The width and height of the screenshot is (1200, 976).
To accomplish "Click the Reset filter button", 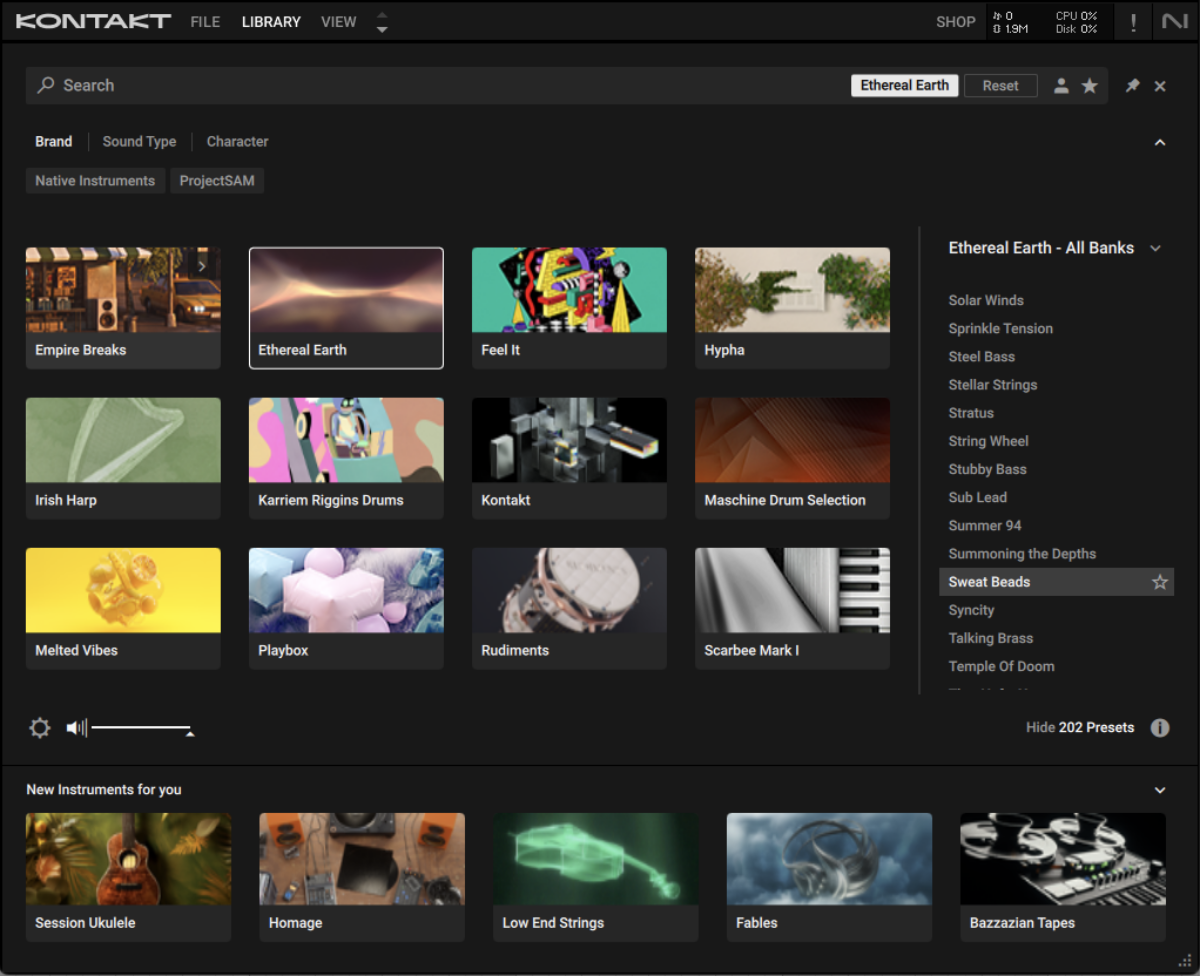I will [1001, 86].
